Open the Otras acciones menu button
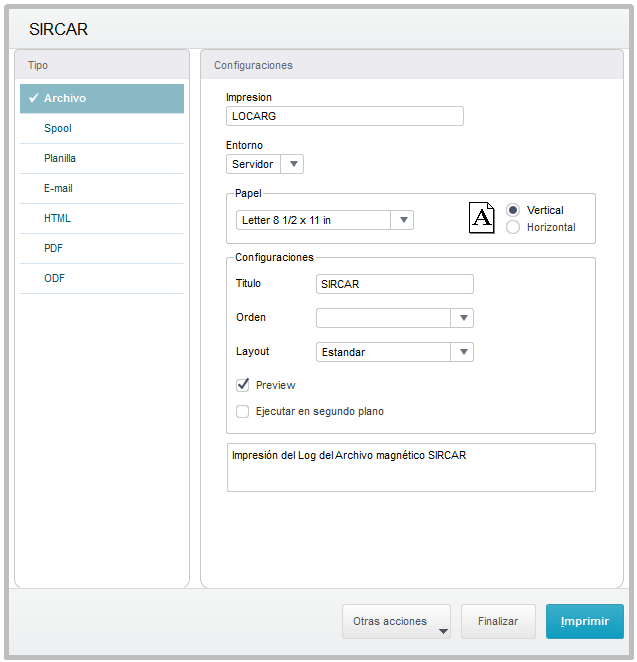 396,621
